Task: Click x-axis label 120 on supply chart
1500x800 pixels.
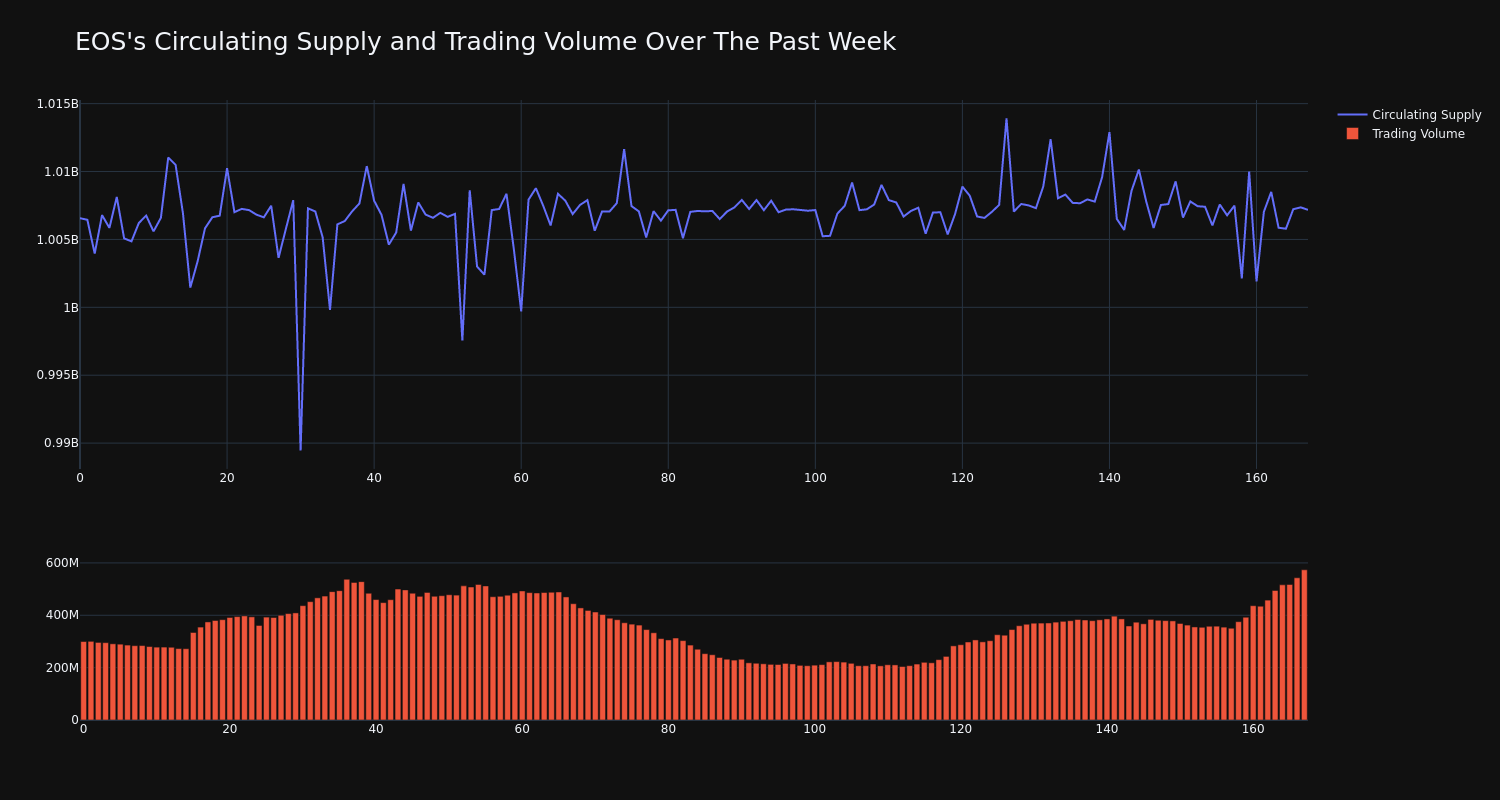Action: click(x=962, y=478)
